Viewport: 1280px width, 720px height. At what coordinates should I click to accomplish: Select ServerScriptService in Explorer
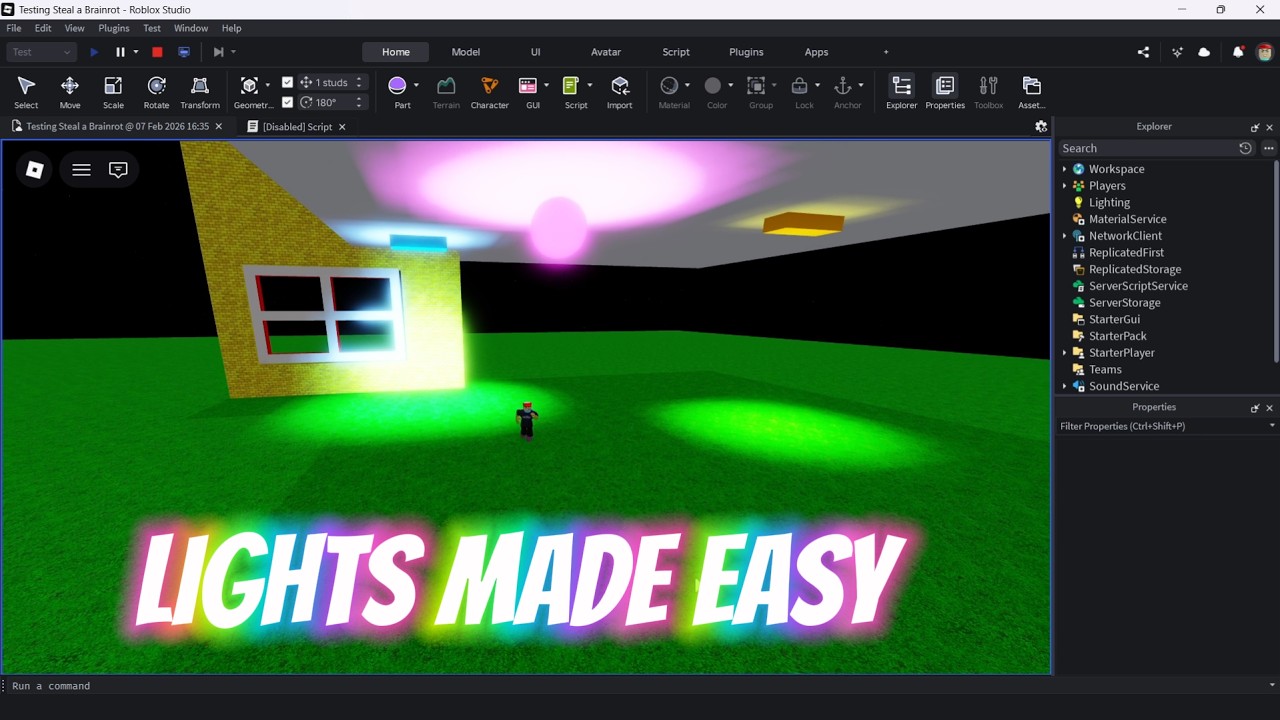click(x=1138, y=286)
